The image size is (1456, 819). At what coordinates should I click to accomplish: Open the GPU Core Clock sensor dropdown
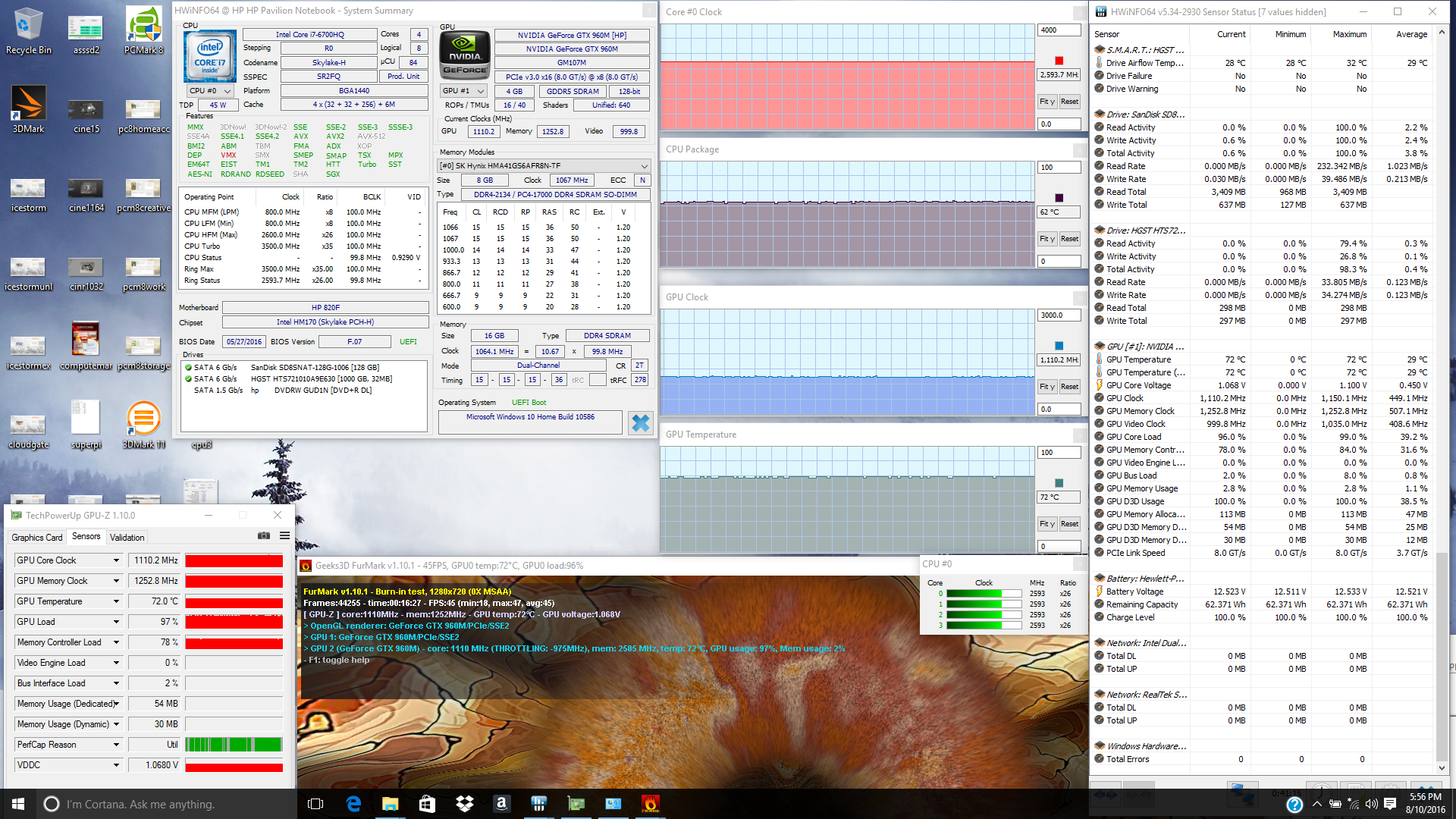click(x=116, y=560)
